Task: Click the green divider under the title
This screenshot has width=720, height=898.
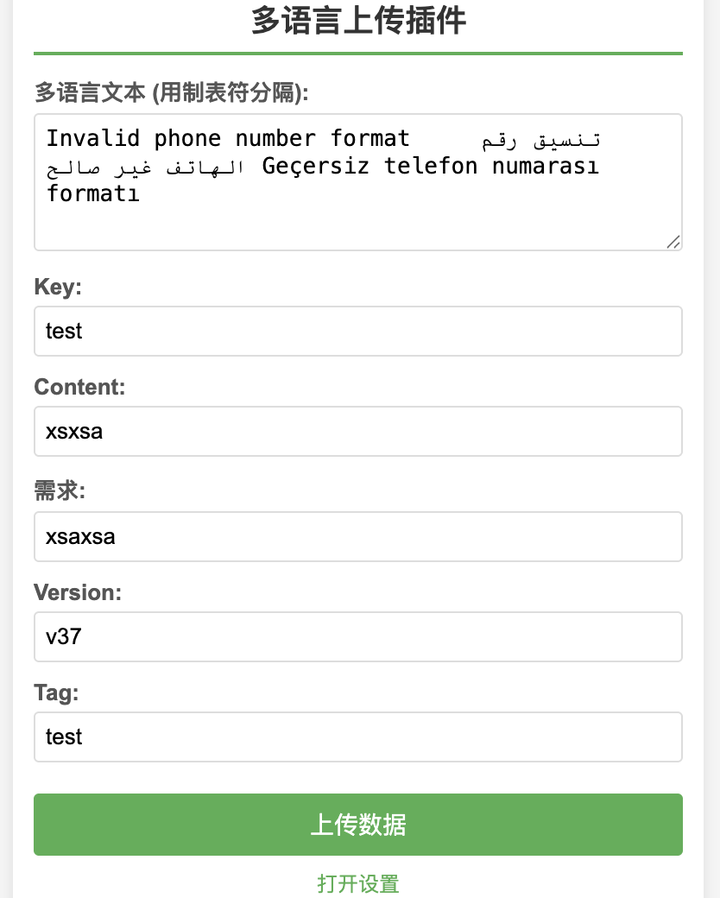Action: (x=358, y=53)
